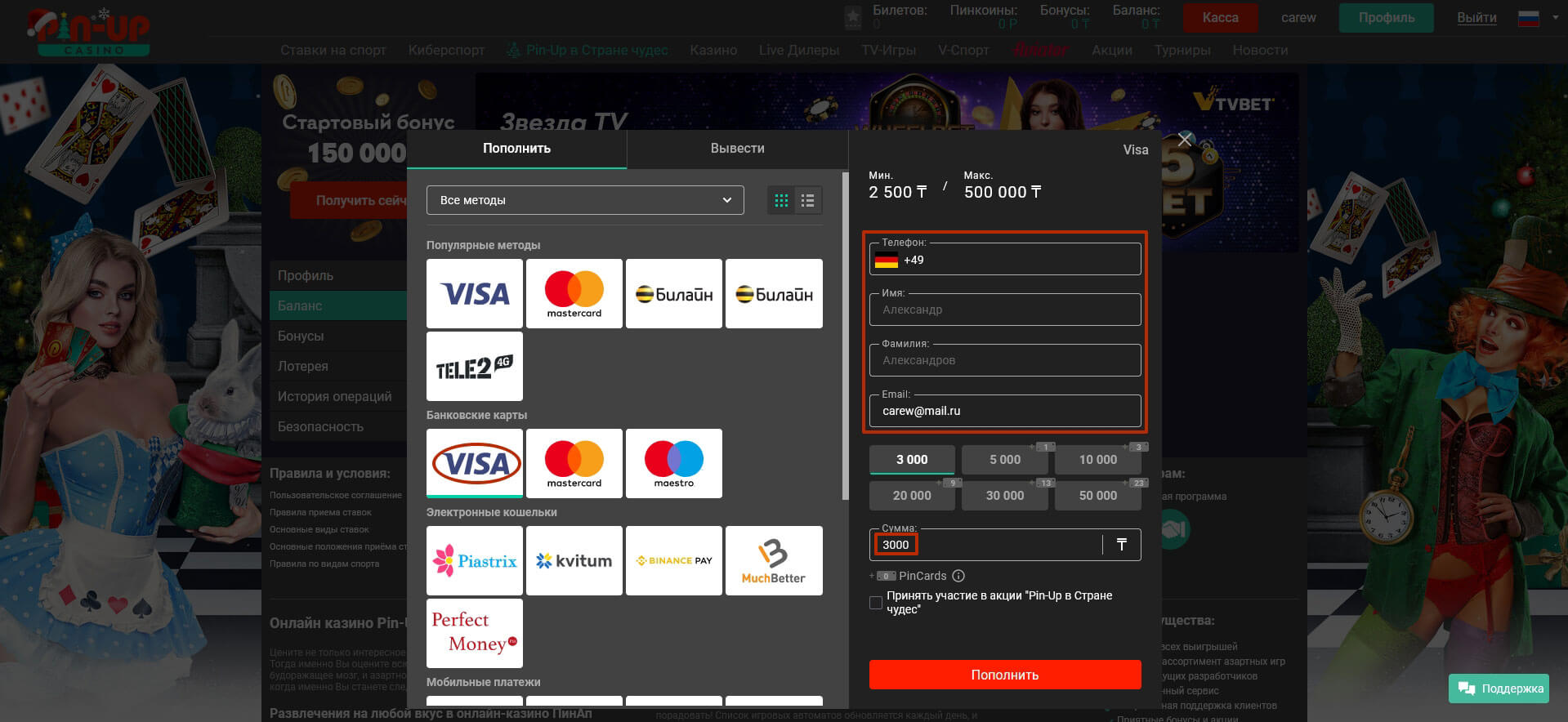Screen dimensions: 1568x722
Task: Choose Binance Pay payment method
Action: point(673,560)
